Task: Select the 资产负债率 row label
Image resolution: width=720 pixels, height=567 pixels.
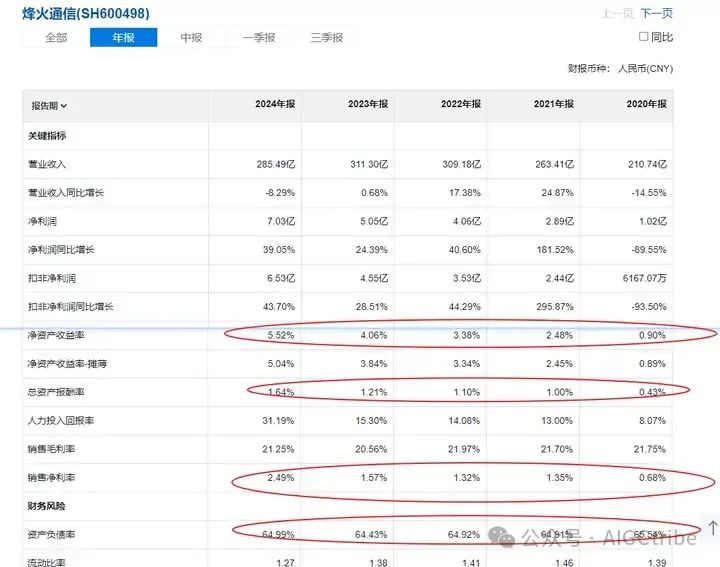Action: (51, 535)
